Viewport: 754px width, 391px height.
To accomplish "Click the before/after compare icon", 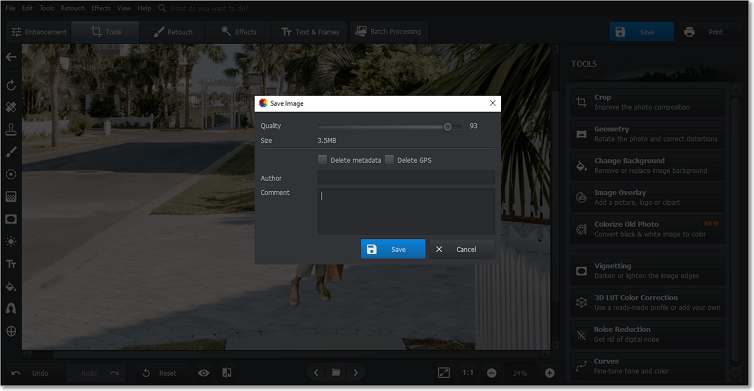I will [227, 373].
